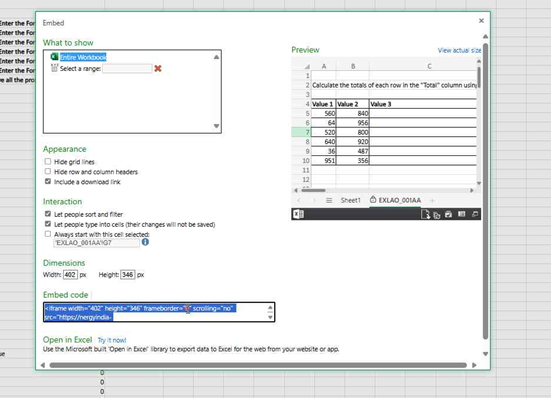551x398 pixels.
Task: Check Always start with this cell selected
Action: 48,234
